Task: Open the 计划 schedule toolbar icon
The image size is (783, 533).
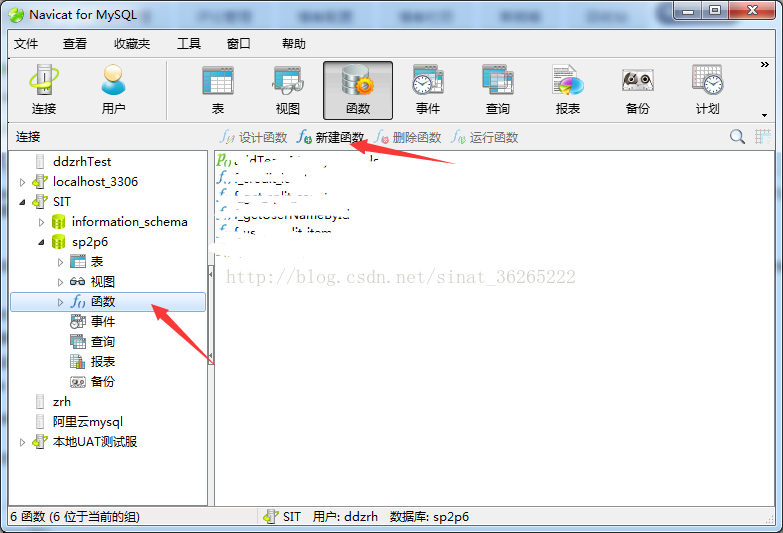Action: pos(708,90)
